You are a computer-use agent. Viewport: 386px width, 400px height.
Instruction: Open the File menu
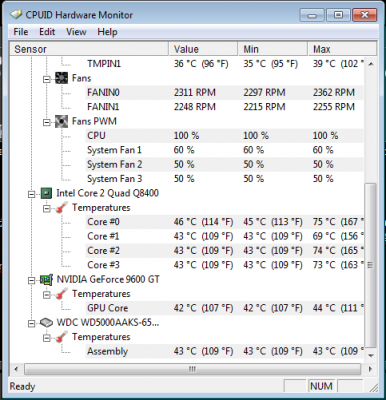(x=21, y=32)
